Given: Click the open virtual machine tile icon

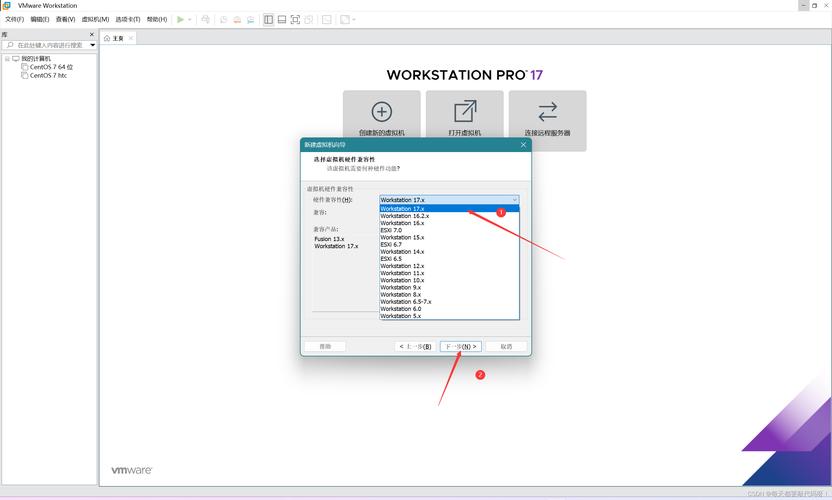Looking at the screenshot, I should (x=465, y=111).
